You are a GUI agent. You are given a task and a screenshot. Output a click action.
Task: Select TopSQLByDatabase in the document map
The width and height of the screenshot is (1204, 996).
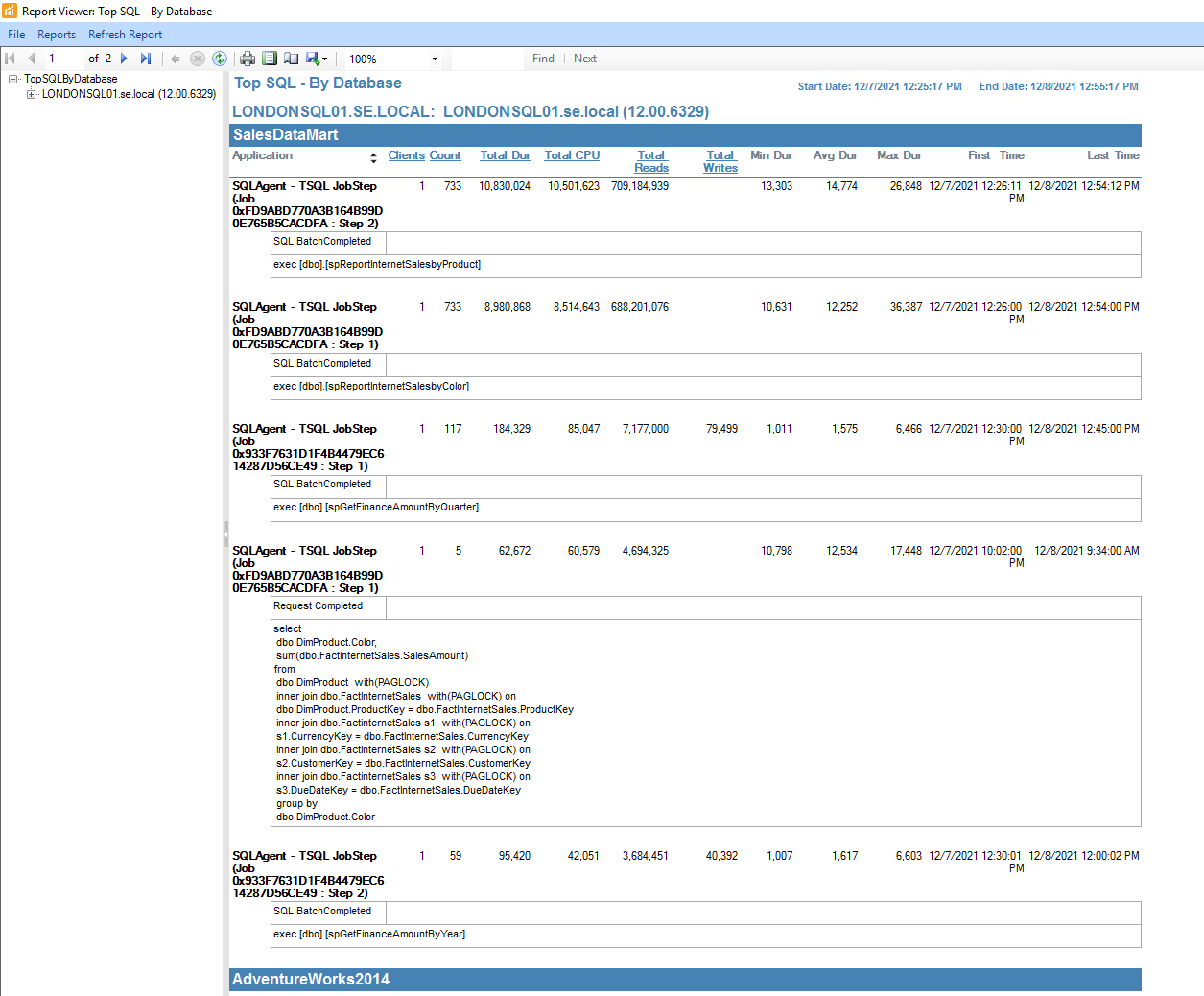[x=71, y=79]
